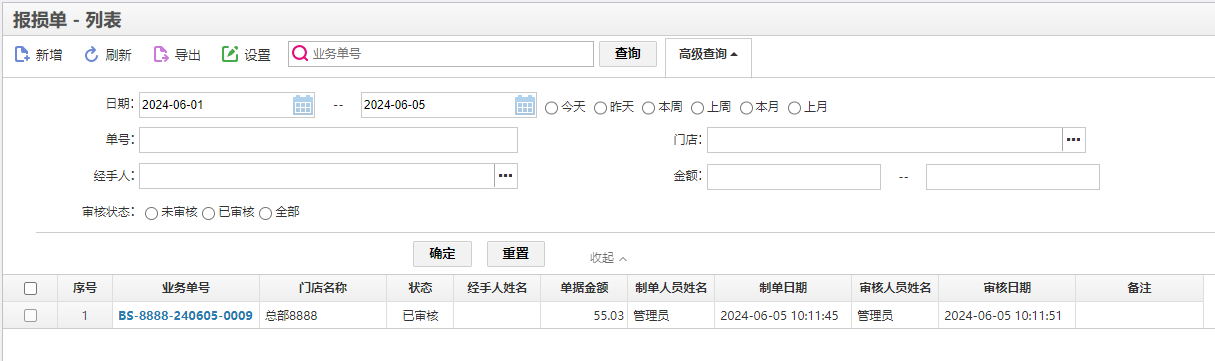Viewport: 1215px width, 361px height.
Task: Click the ellipsis button beside 门店 field
Action: (x=1074, y=140)
